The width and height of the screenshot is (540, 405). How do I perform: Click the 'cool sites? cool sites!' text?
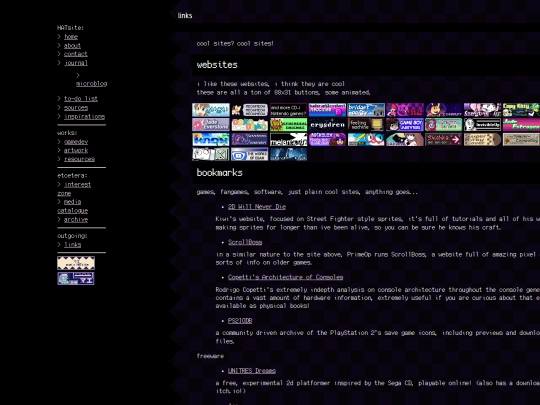(235, 43)
